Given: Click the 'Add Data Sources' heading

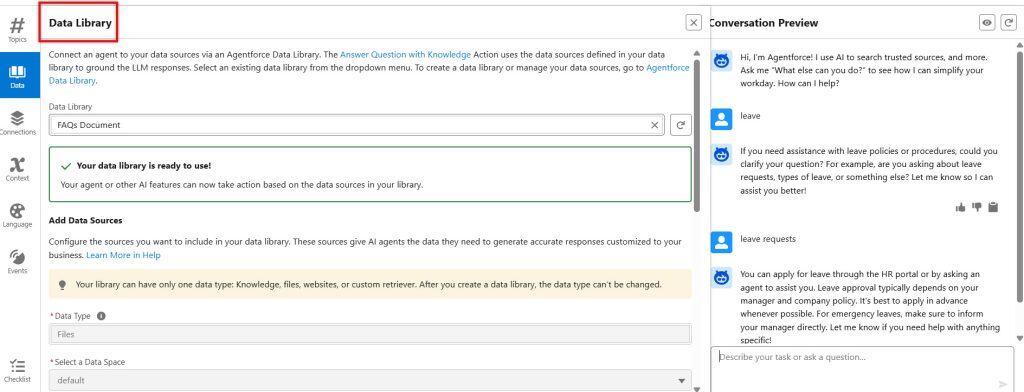Looking at the screenshot, I should (86, 220).
